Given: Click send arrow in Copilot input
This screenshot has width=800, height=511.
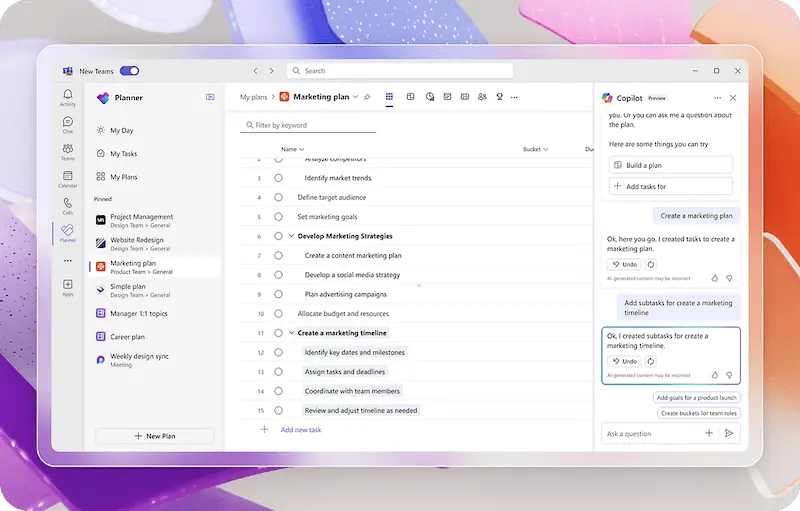Looking at the screenshot, I should coord(729,433).
